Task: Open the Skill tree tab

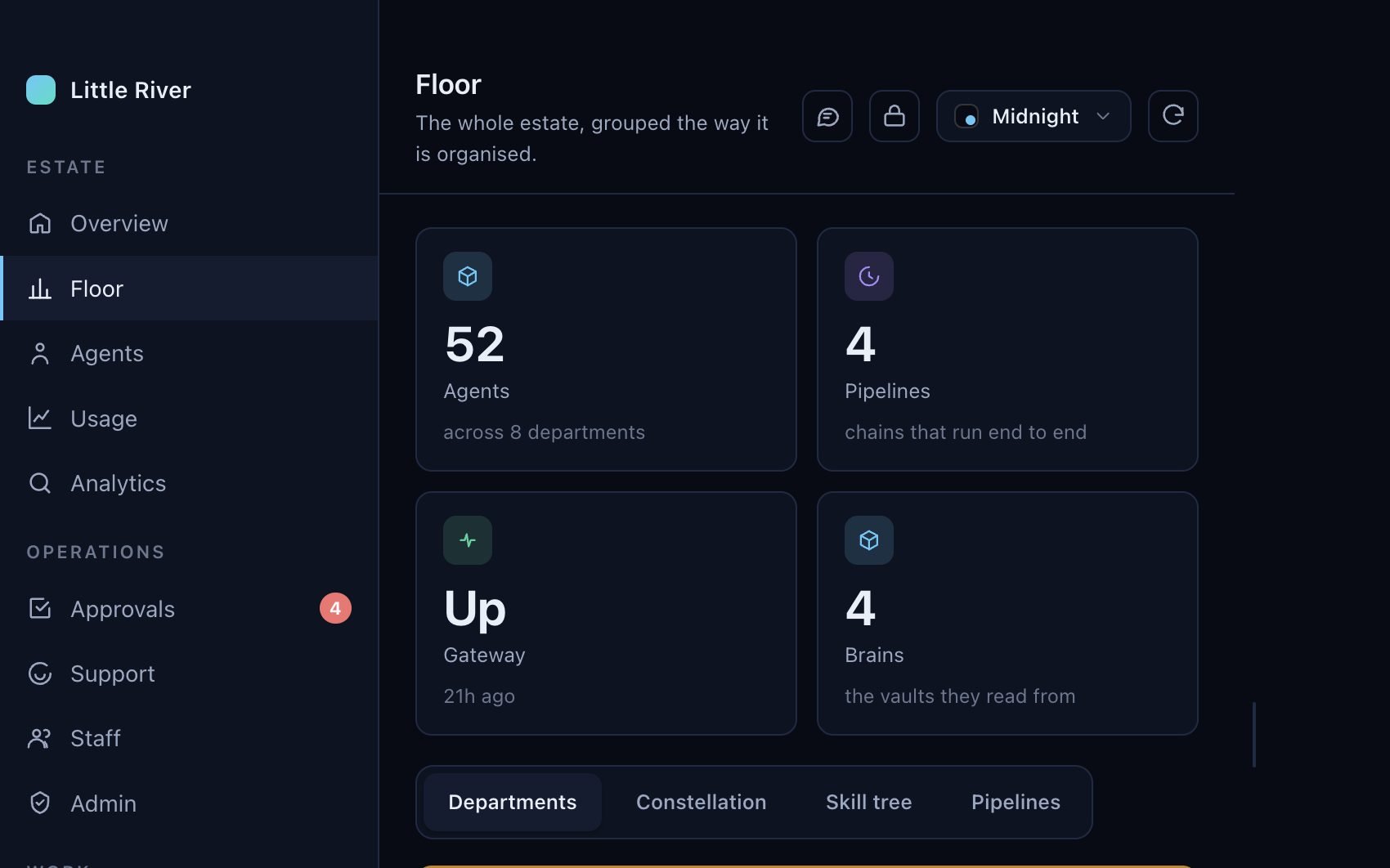Action: pyautogui.click(x=869, y=803)
